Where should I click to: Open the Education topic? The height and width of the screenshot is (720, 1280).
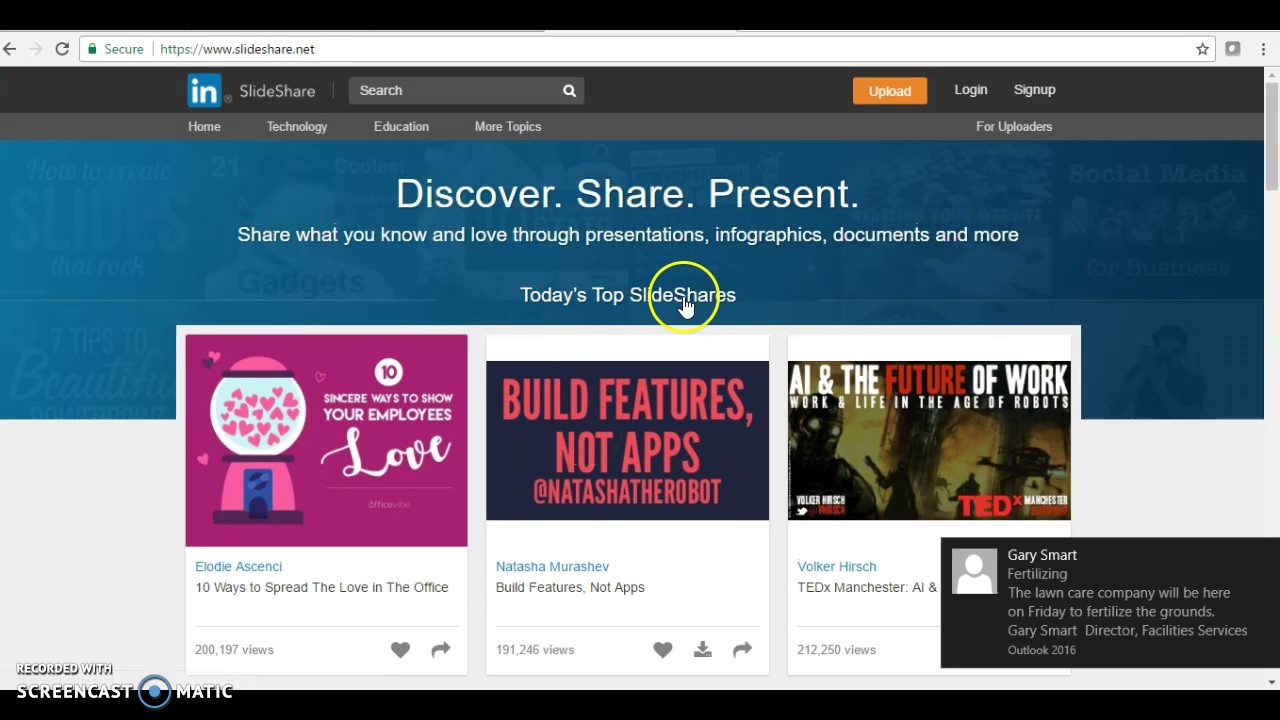tap(401, 127)
